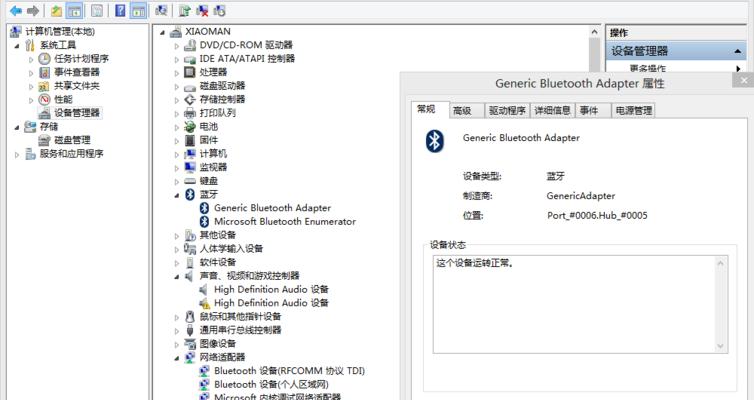Collapse the 系统工具 node
Viewport: 754px width, 400px height.
click(x=17, y=46)
